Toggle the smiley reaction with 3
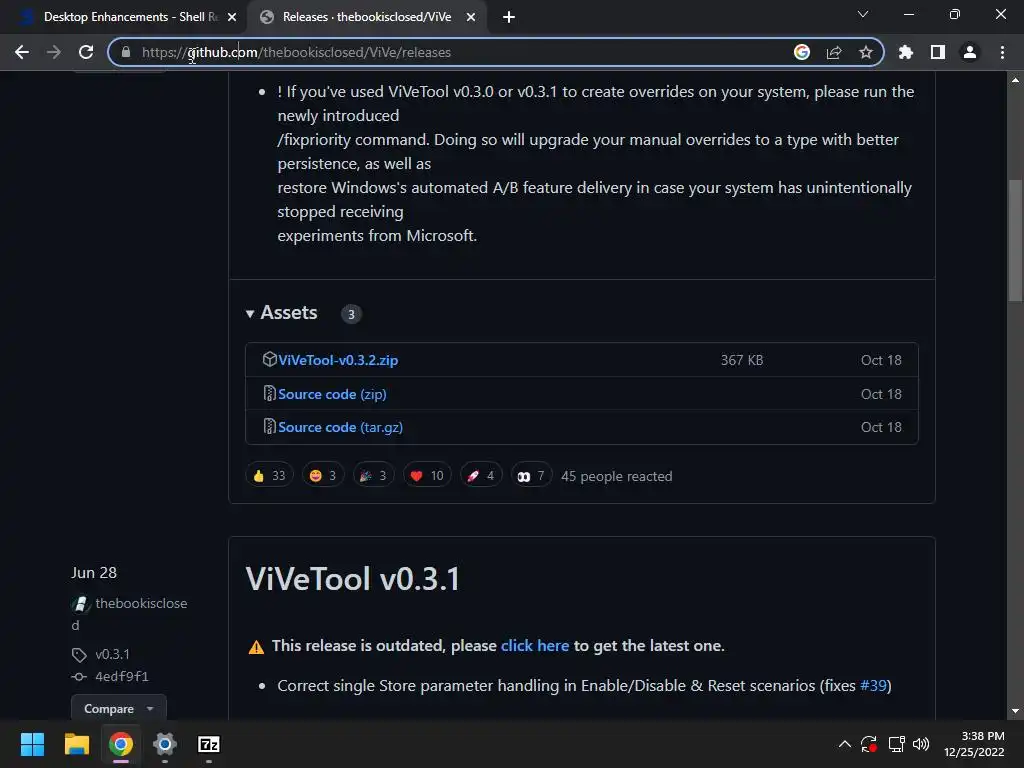The image size is (1024, 768). [323, 475]
